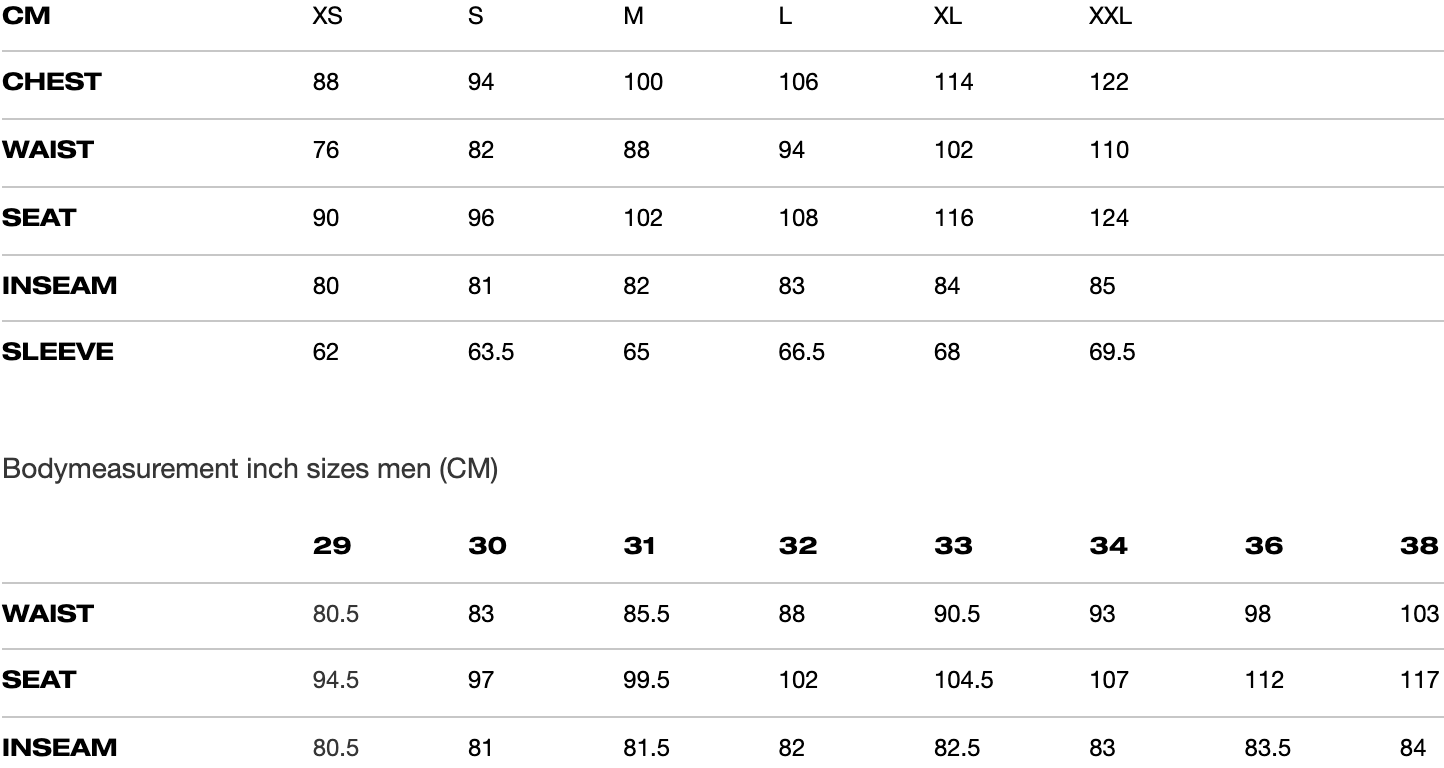This screenshot has width=1444, height=768.
Task: Select the XXL column header
Action: [x=1110, y=17]
